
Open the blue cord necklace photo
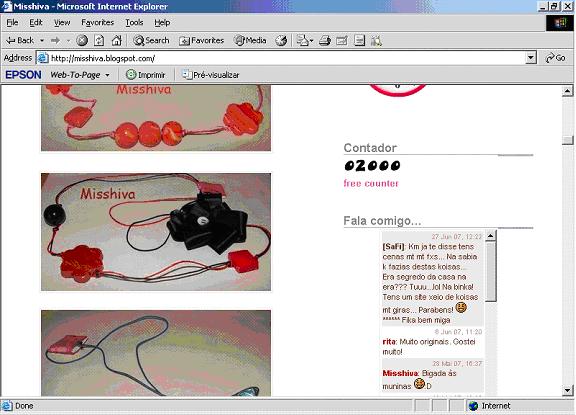tap(156, 353)
